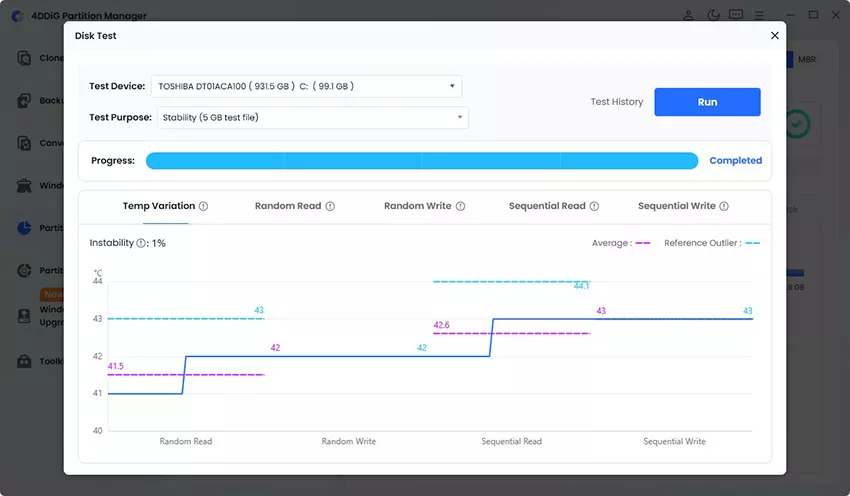Toggle dark mode moon icon in title bar
Screen dimensions: 850x496
tap(713, 15)
